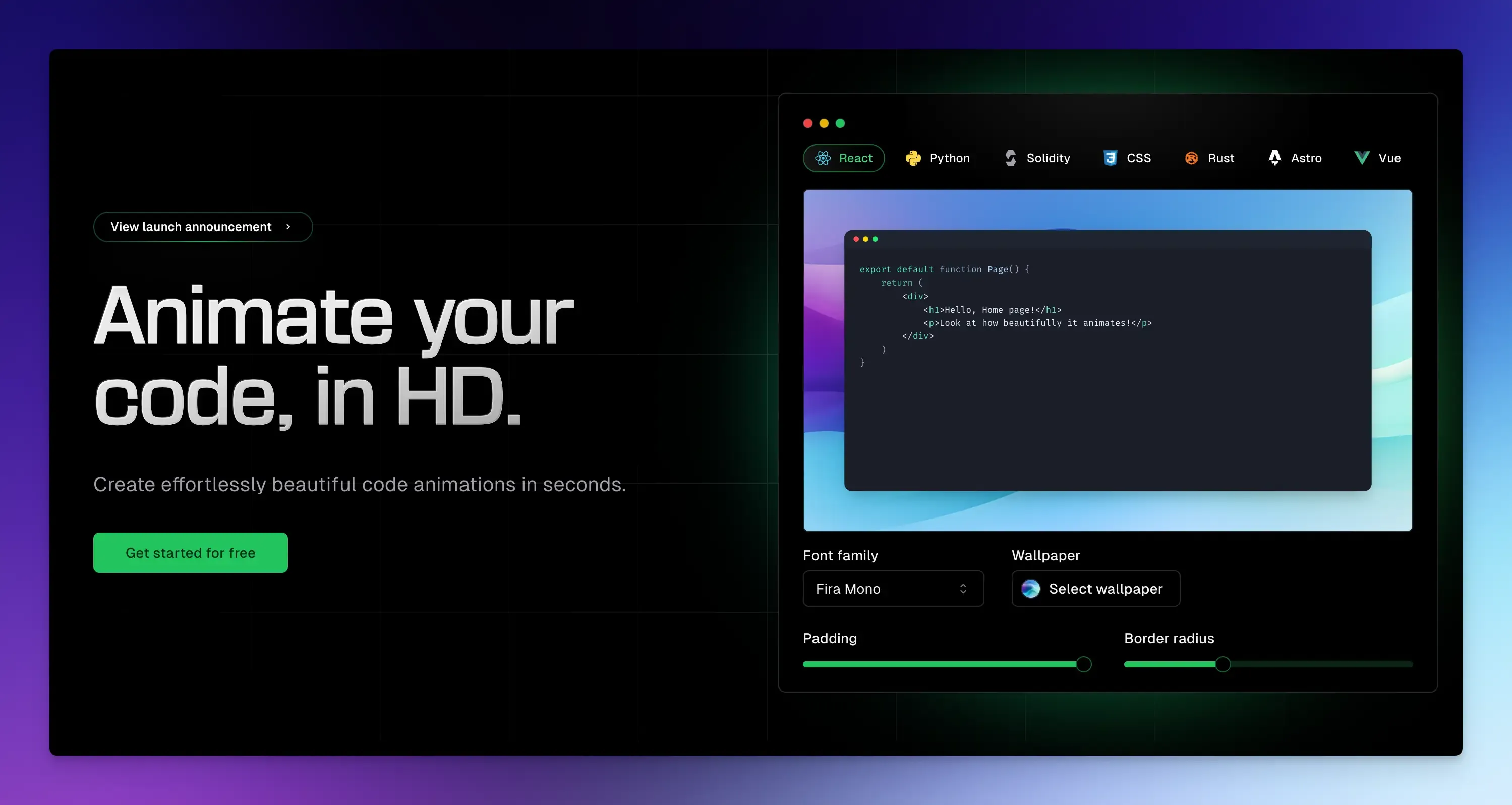Open the Font family dropdown
Image resolution: width=1512 pixels, height=805 pixels.
[892, 588]
